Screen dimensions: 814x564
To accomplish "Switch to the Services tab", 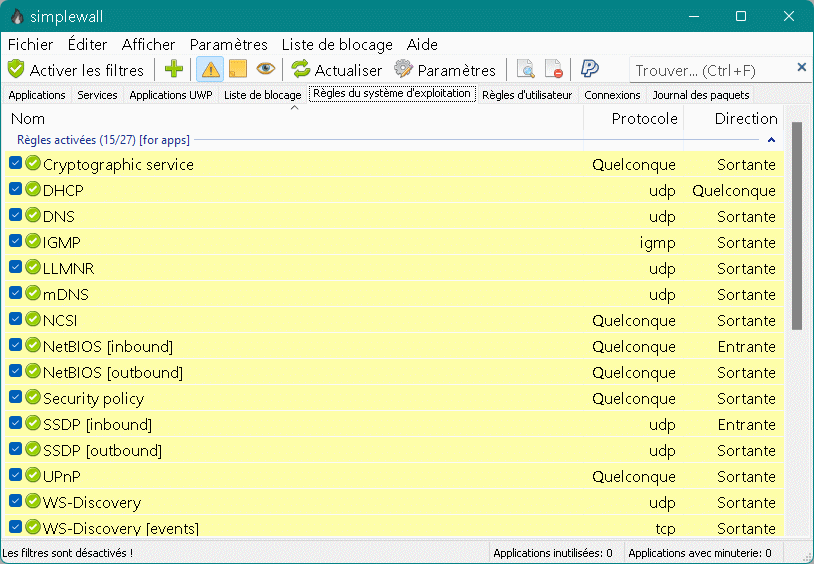I will pos(97,95).
